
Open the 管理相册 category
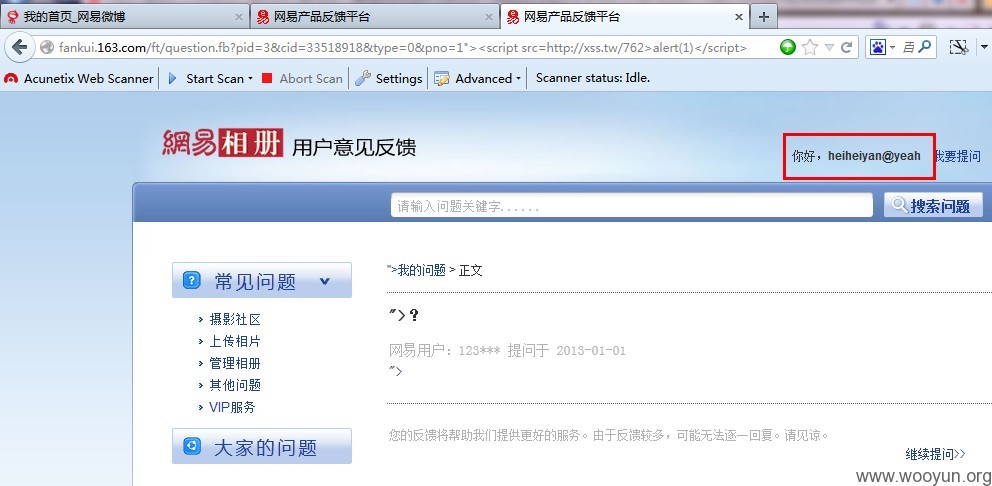(x=235, y=364)
